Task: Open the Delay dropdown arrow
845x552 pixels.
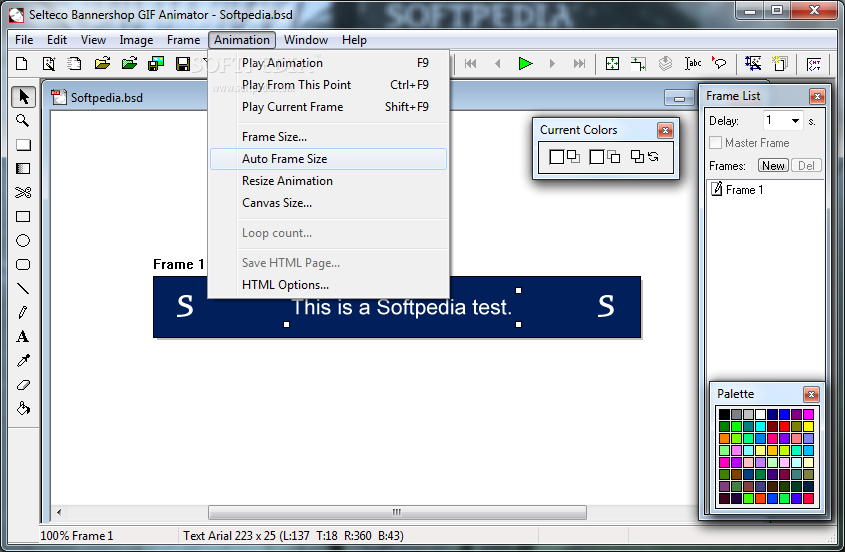Action: point(795,121)
